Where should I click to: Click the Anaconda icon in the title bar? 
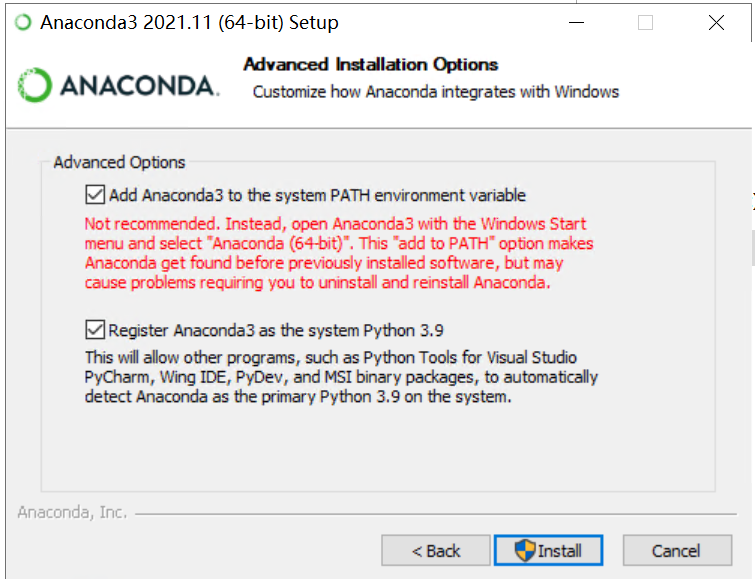tap(22, 23)
